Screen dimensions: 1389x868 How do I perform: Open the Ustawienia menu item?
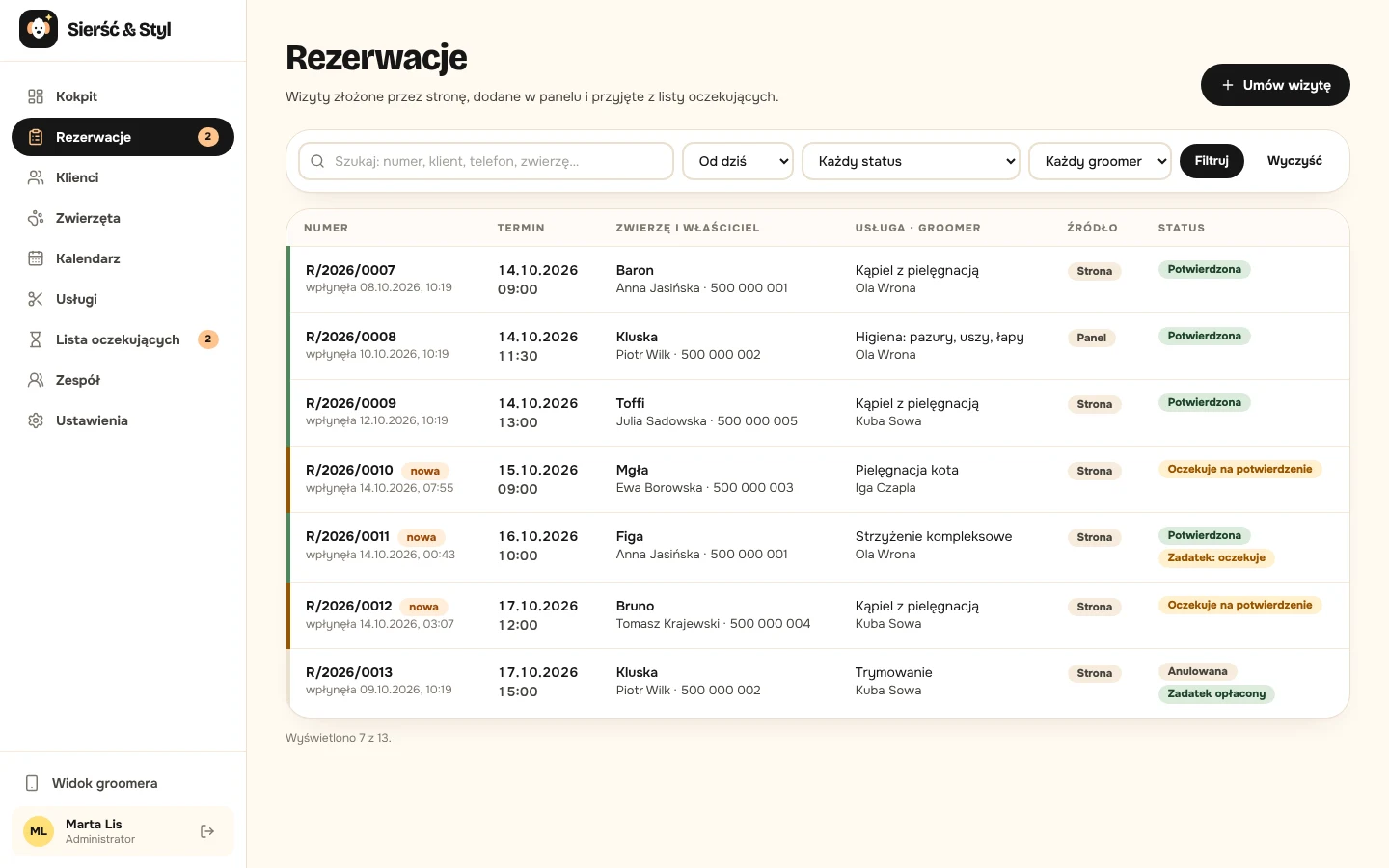click(x=123, y=420)
